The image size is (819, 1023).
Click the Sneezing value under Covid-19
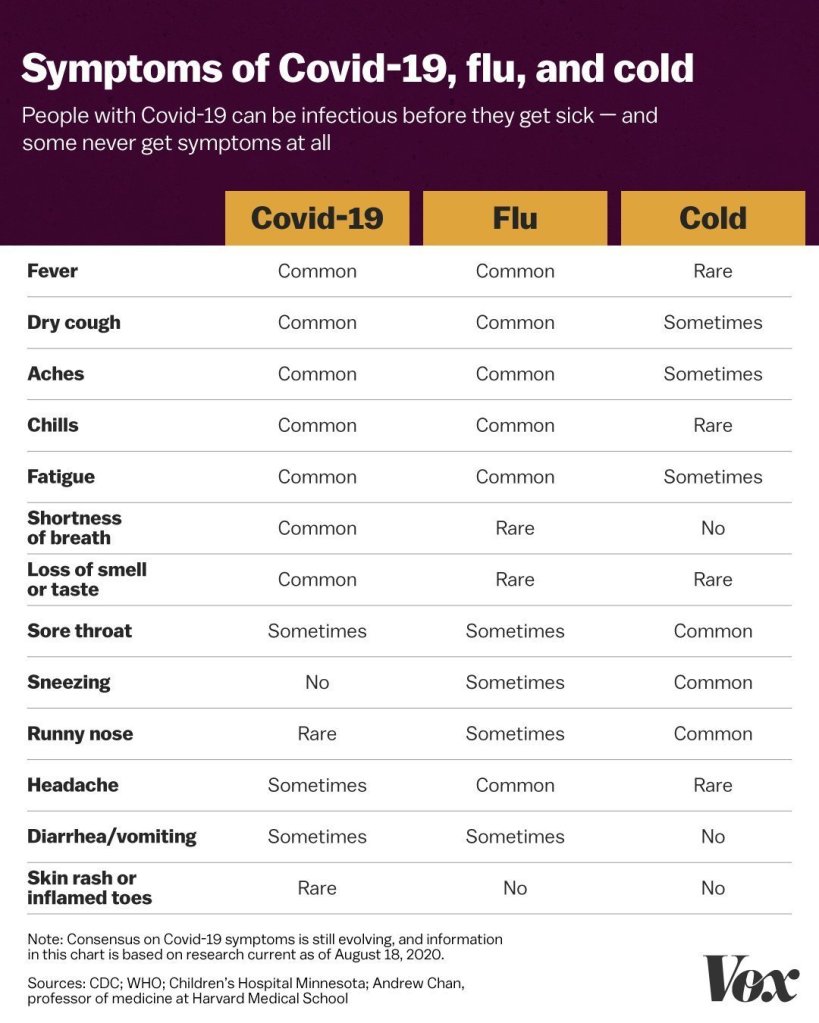317,682
